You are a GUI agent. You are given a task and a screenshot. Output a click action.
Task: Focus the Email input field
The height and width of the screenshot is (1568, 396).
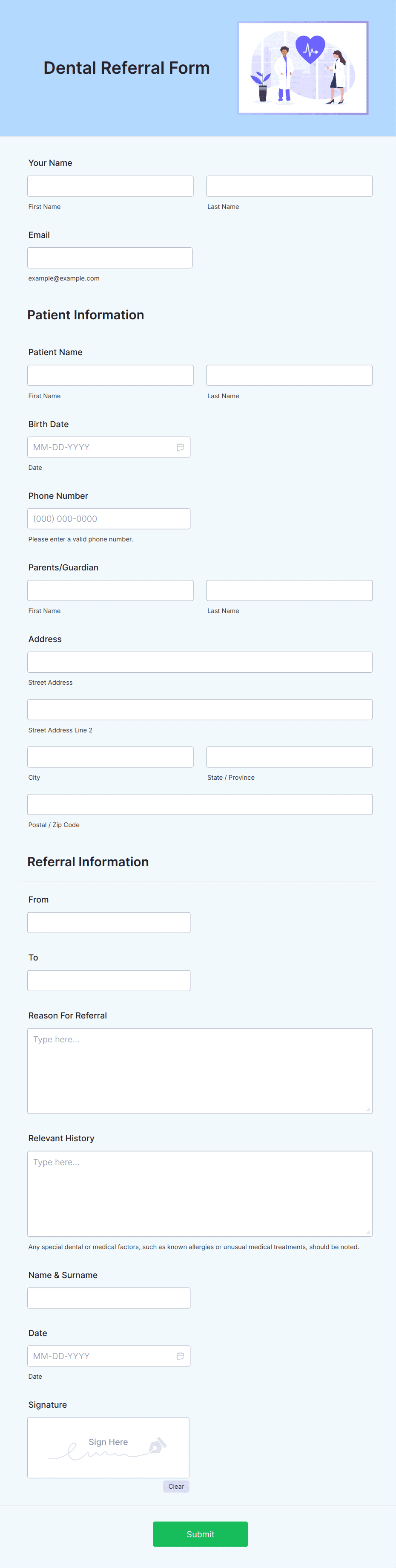click(109, 257)
